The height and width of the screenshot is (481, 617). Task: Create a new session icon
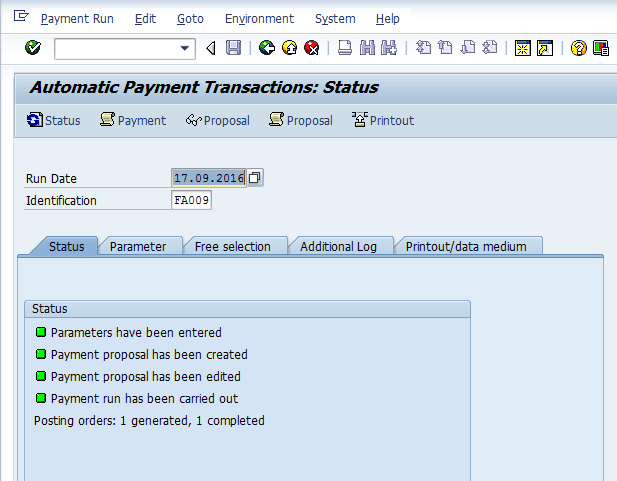click(523, 48)
